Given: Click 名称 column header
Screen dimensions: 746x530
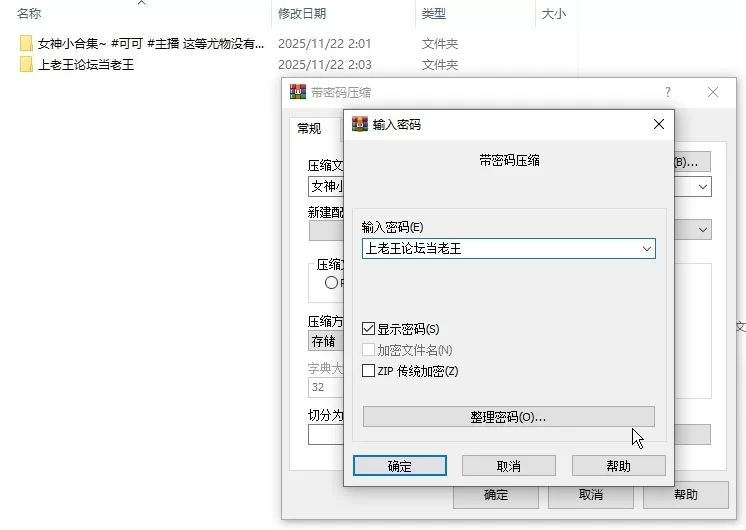Looking at the screenshot, I should coord(29,13).
